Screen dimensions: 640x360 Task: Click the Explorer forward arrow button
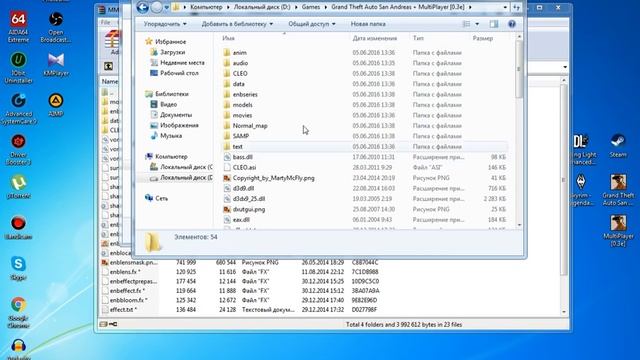coord(156,7)
